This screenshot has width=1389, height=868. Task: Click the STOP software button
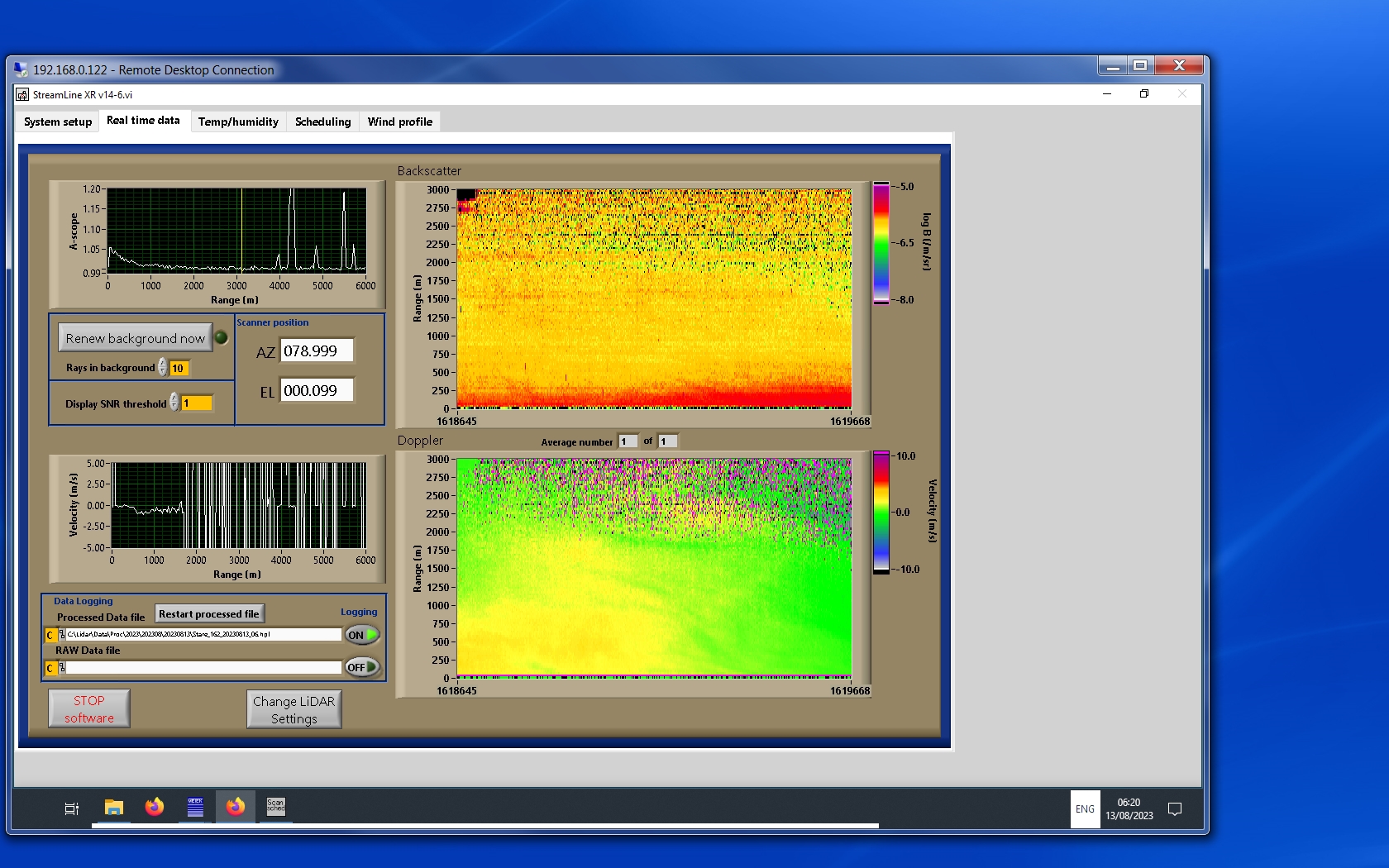[x=89, y=709]
